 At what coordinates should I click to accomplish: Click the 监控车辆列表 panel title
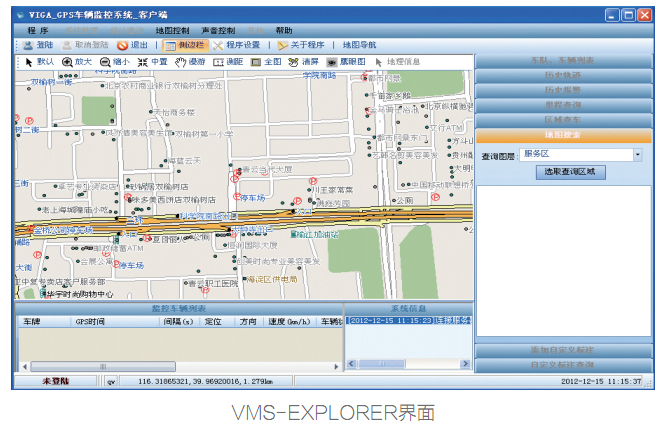(179, 308)
